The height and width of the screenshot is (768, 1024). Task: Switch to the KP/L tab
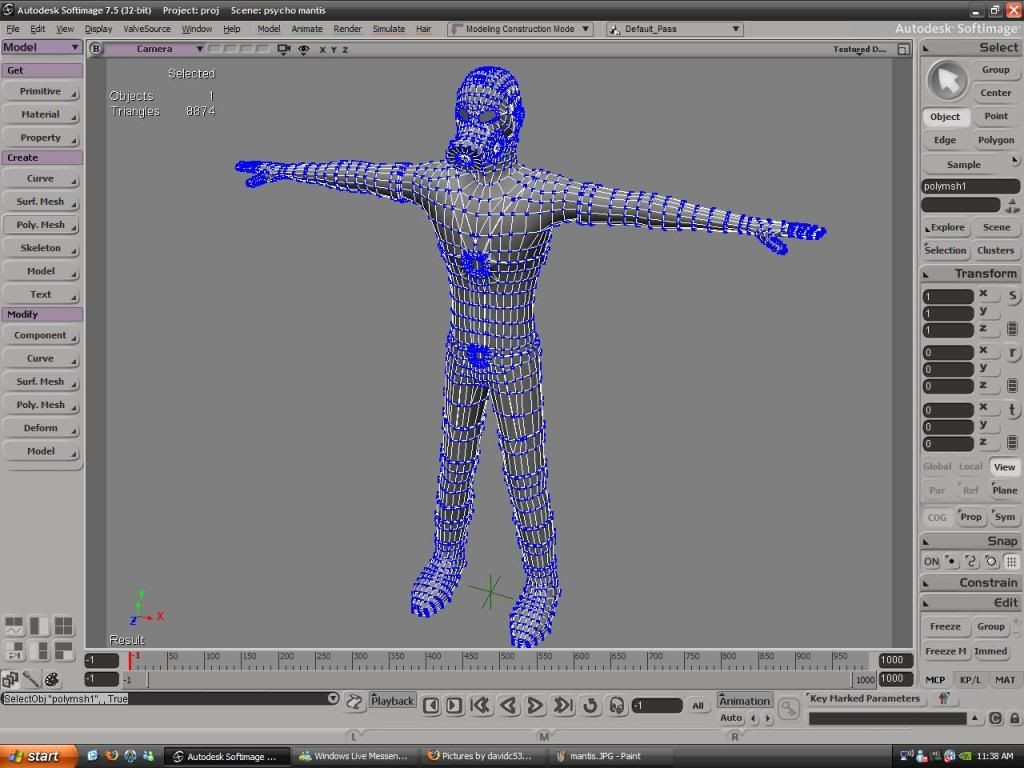[970, 680]
